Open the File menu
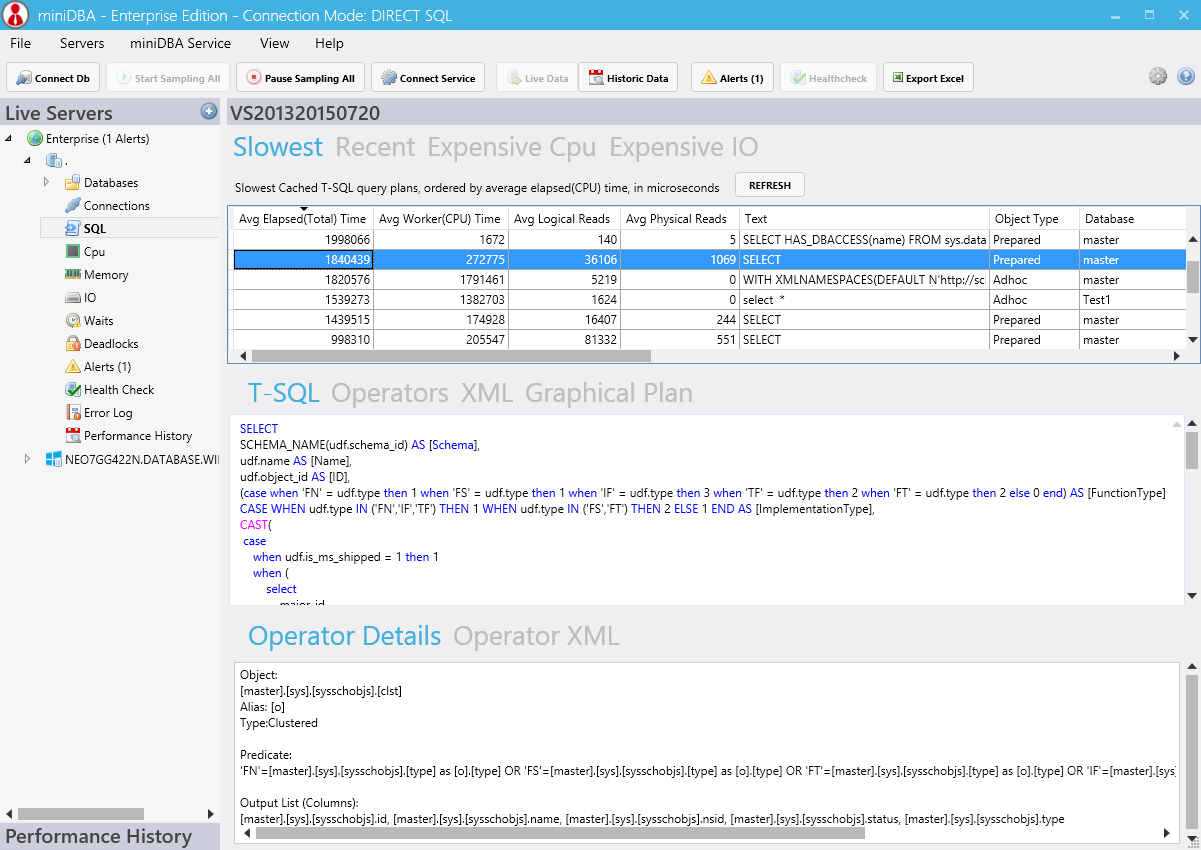The height and width of the screenshot is (850, 1201). [x=20, y=43]
